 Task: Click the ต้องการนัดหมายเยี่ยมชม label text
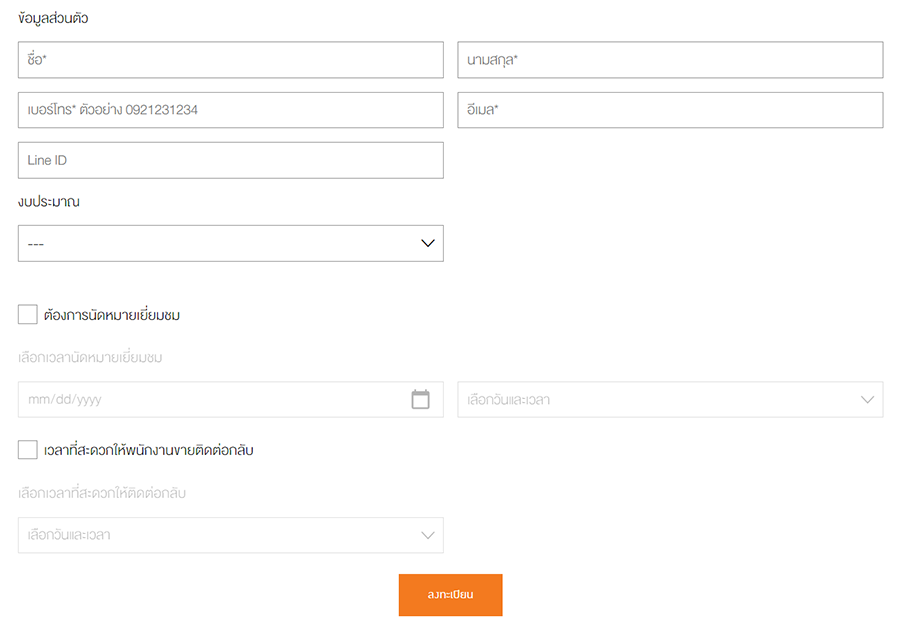tap(112, 315)
